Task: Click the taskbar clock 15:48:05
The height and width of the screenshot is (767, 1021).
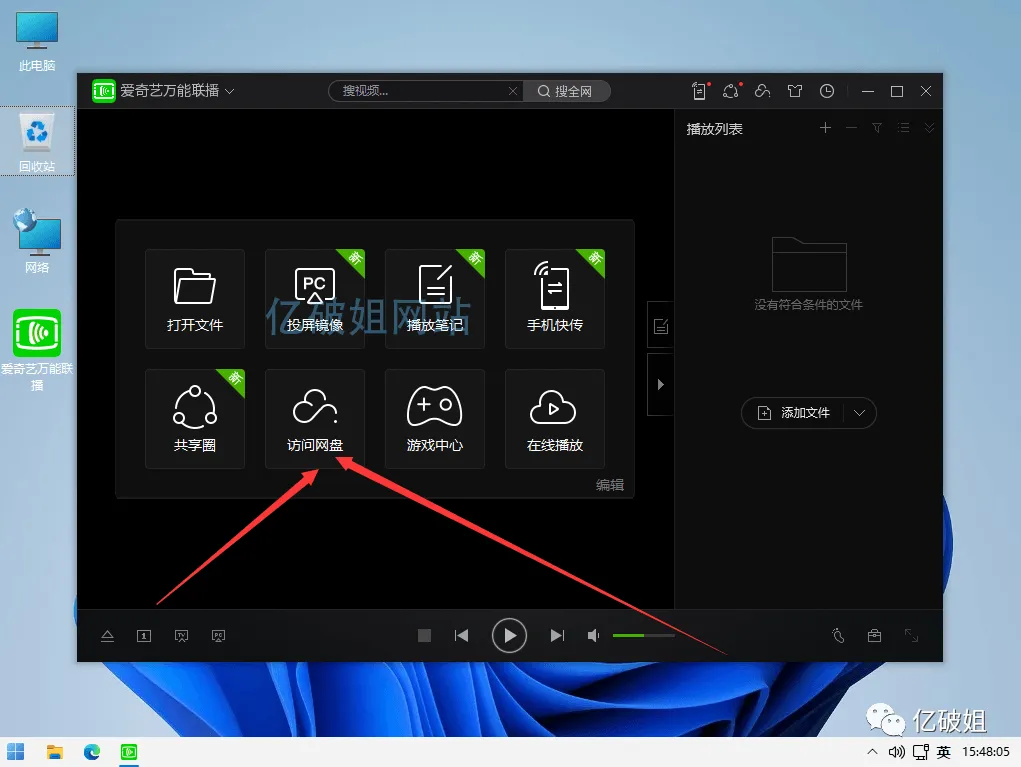Action: 986,752
